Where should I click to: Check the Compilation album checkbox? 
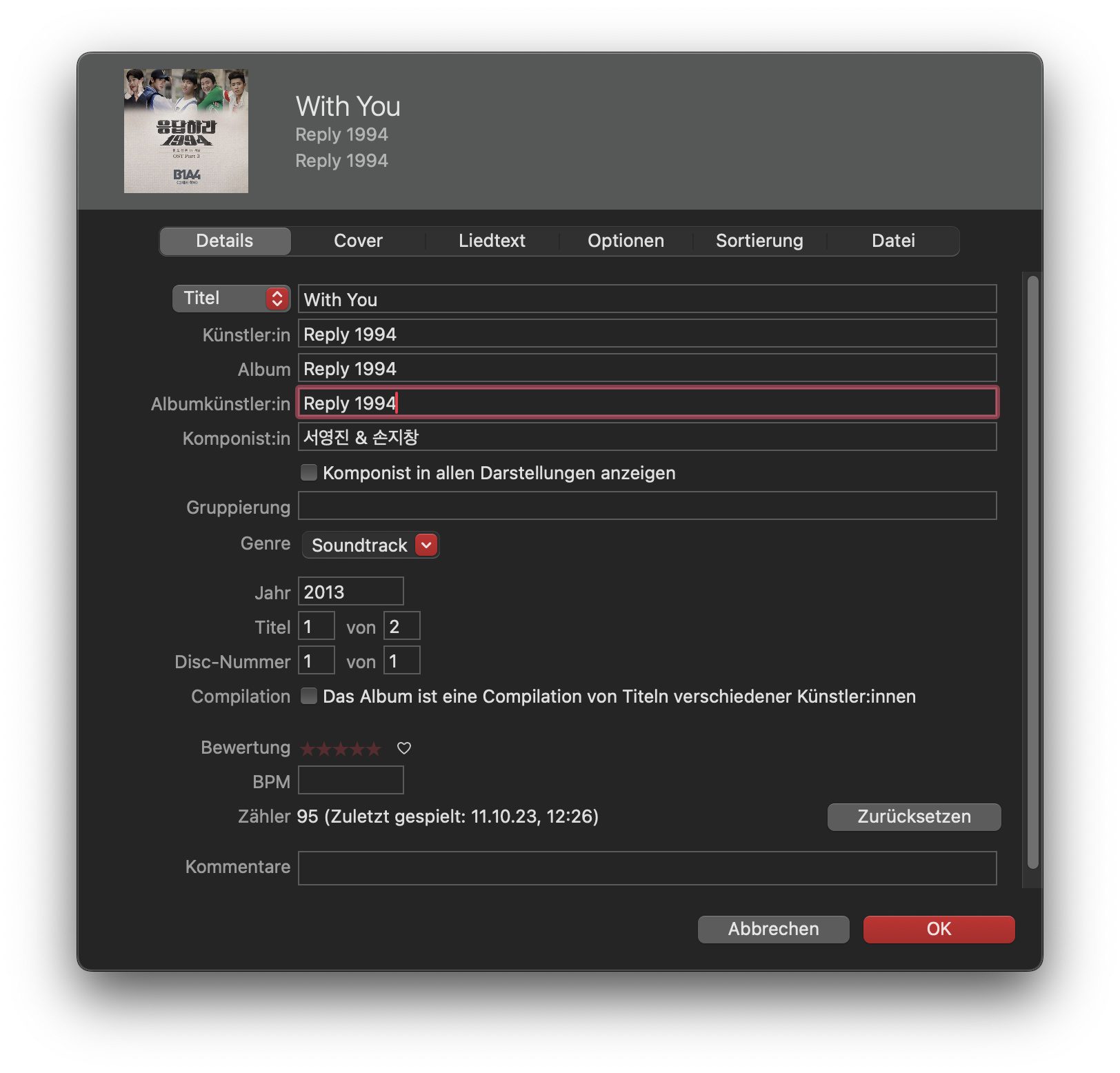(x=309, y=696)
